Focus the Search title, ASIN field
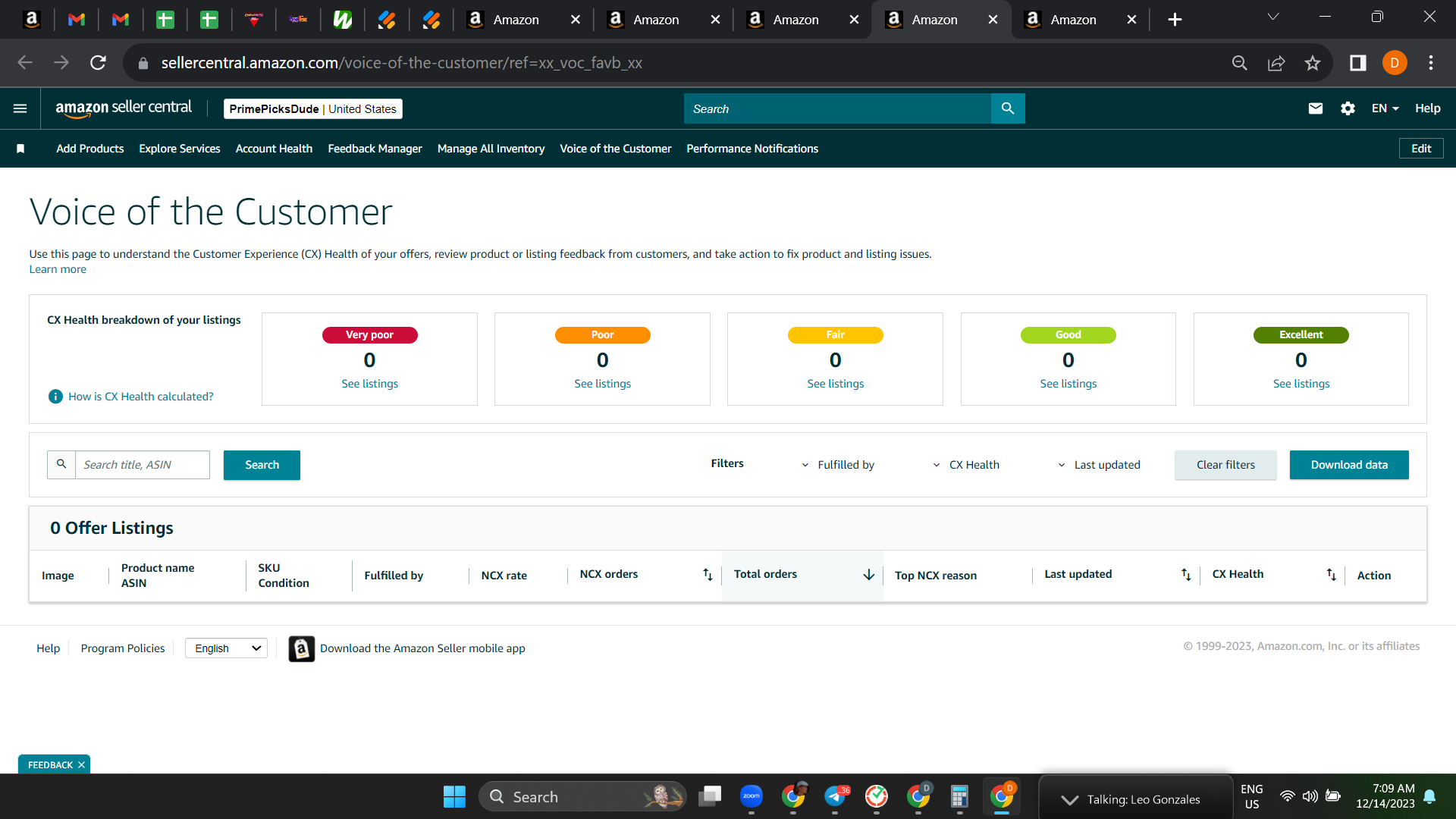This screenshot has height=819, width=1456. pos(143,465)
